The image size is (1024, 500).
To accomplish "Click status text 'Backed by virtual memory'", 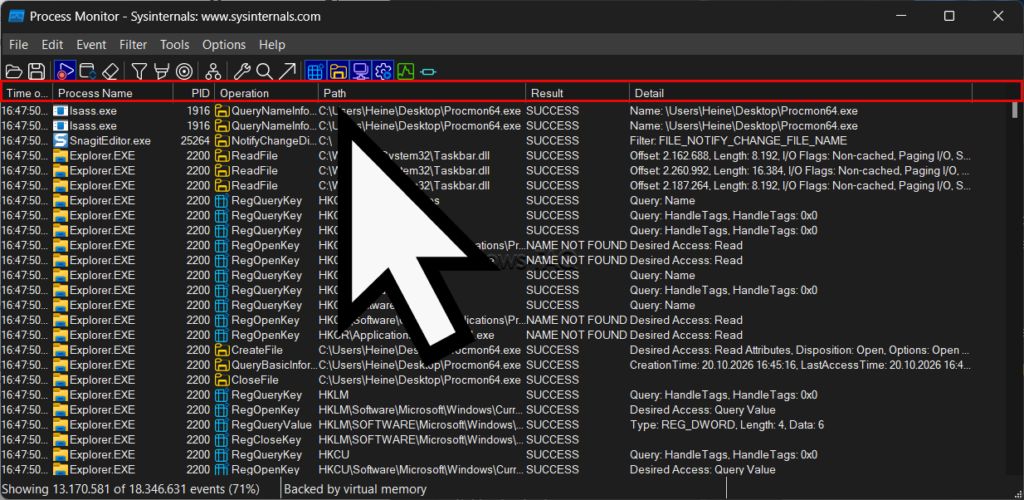I will point(355,489).
